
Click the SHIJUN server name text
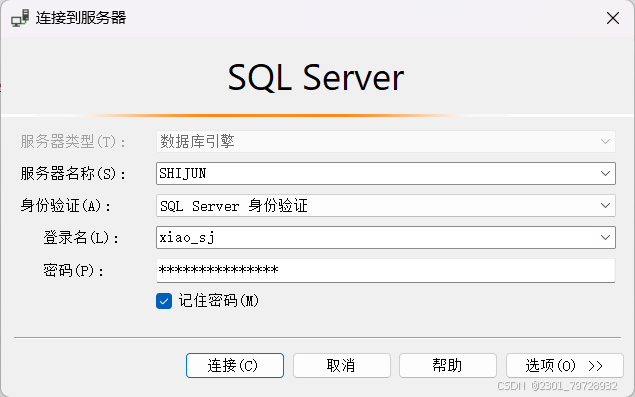pos(183,174)
